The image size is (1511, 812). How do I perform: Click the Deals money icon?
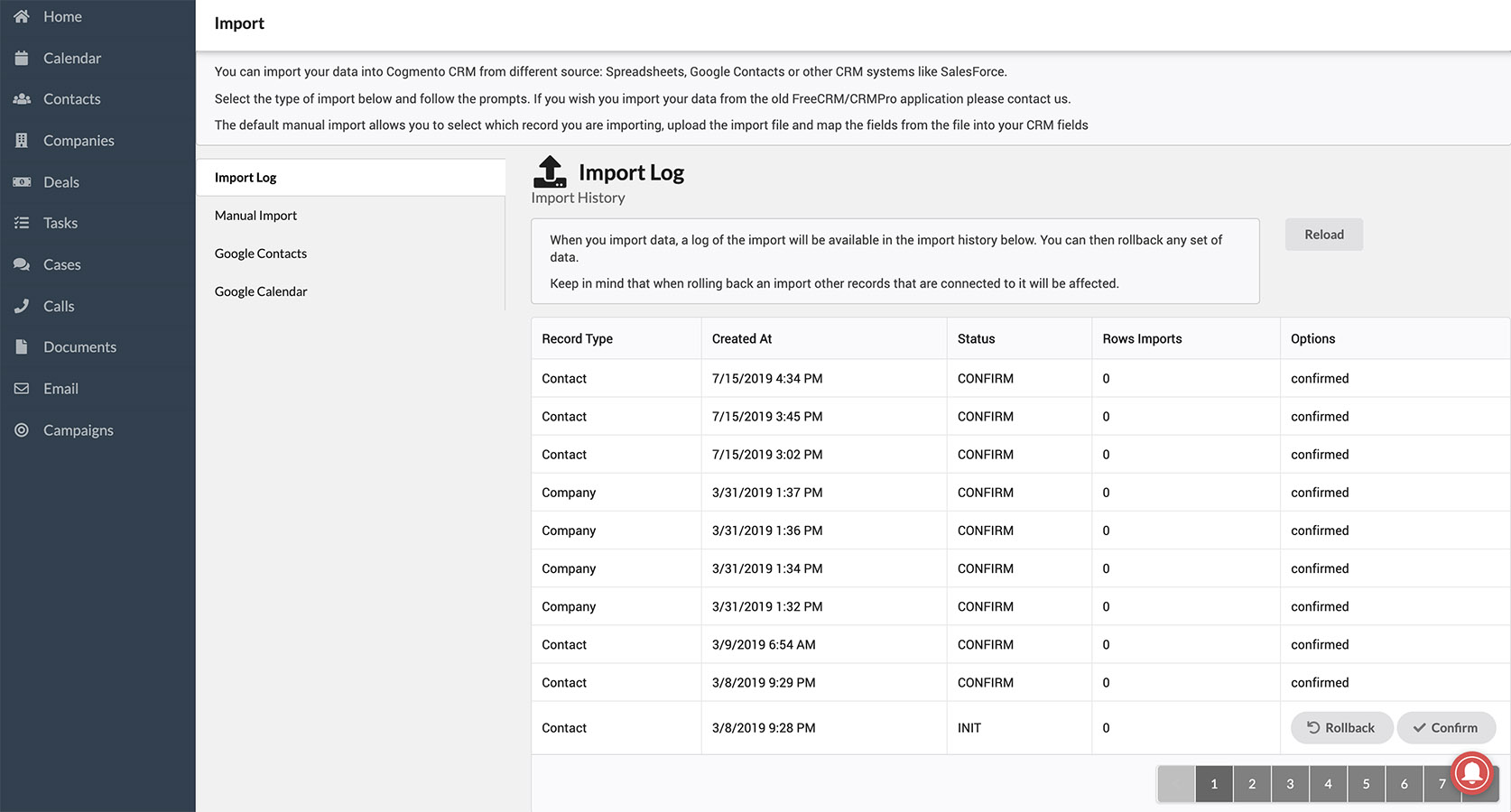pos(22,182)
